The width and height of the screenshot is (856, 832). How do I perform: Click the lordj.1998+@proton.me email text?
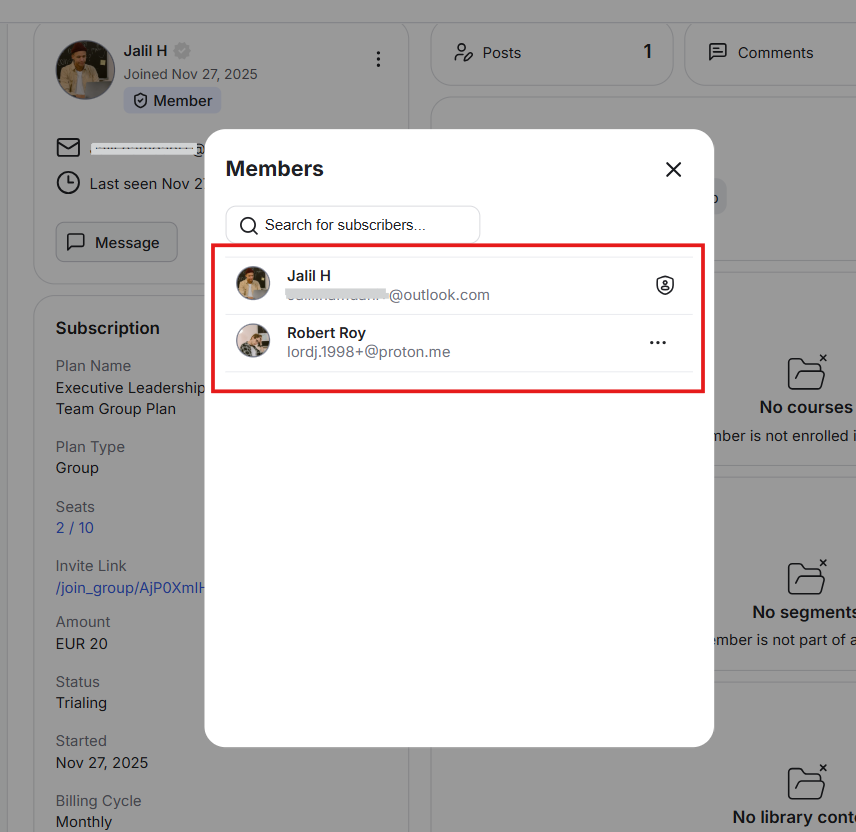(x=368, y=352)
